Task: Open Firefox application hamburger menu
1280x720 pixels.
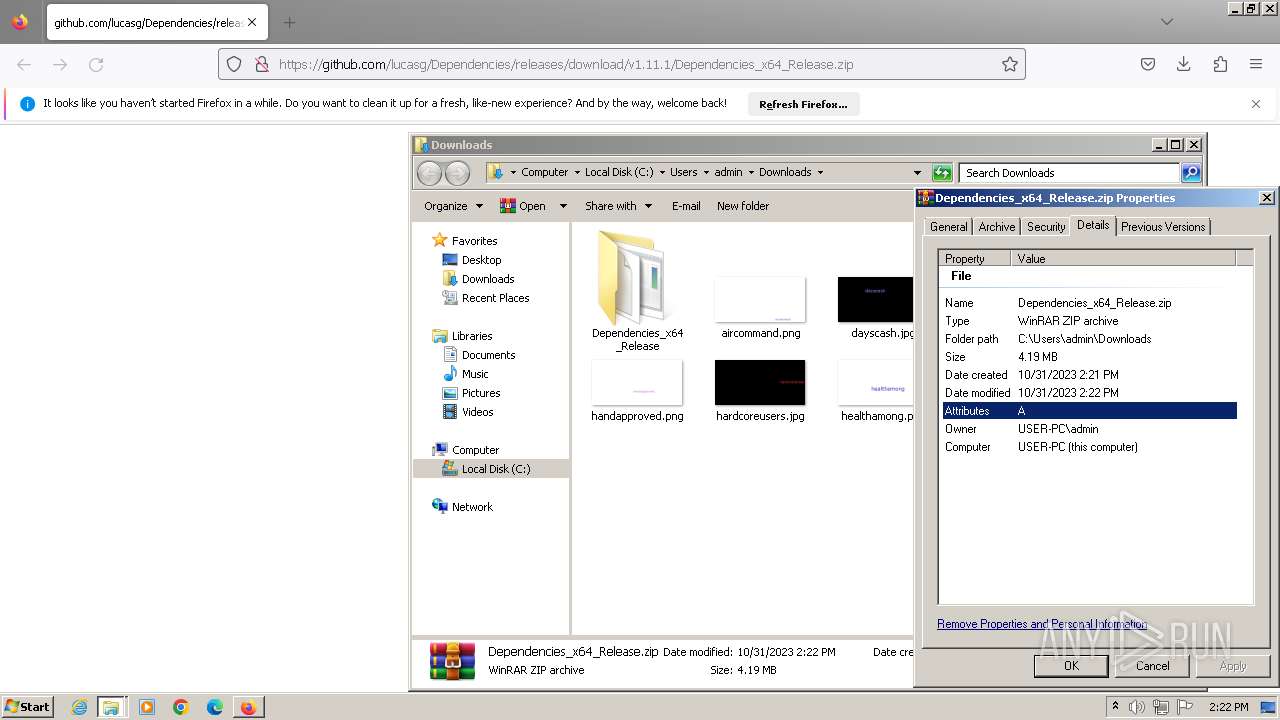Action: 1256,64
